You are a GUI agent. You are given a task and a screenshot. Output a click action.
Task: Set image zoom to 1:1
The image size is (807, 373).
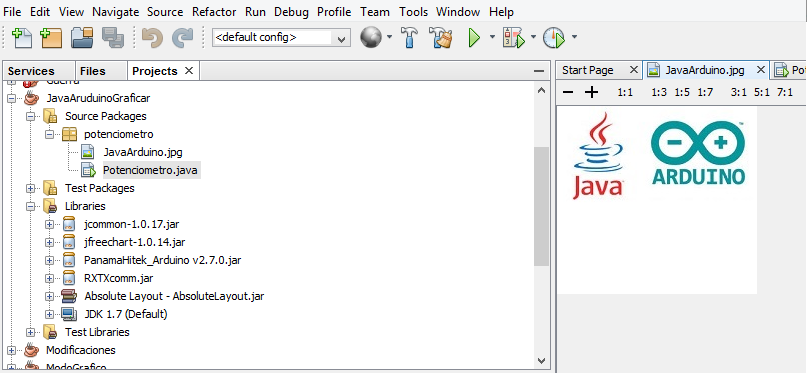click(x=625, y=93)
